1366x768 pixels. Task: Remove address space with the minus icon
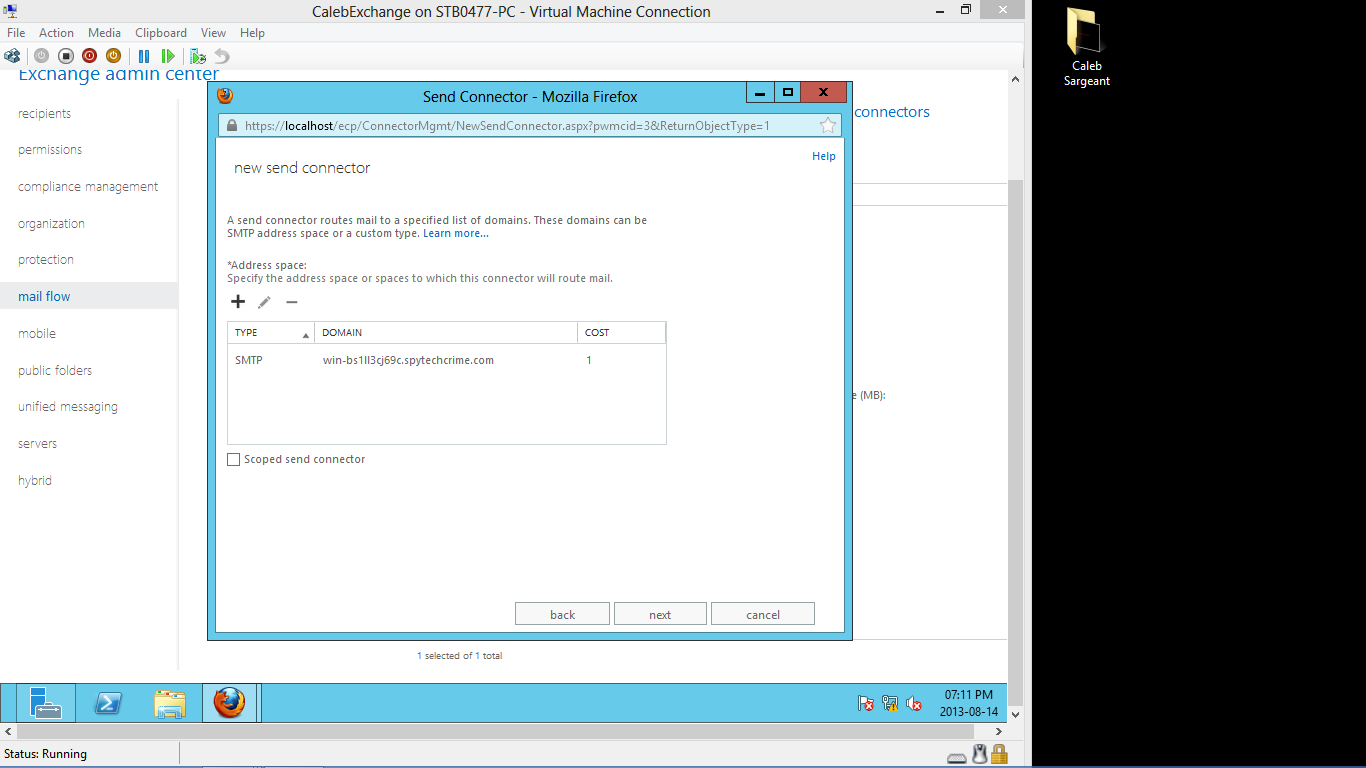click(x=292, y=302)
